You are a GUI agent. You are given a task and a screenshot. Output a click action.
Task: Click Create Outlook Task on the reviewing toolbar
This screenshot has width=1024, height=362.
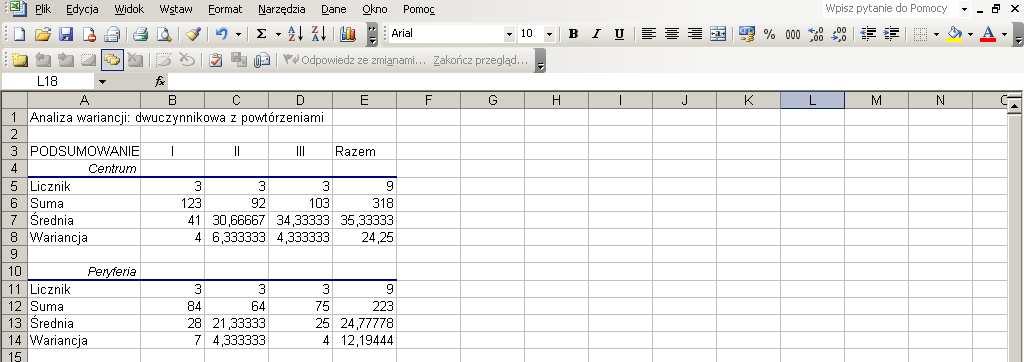(216, 60)
